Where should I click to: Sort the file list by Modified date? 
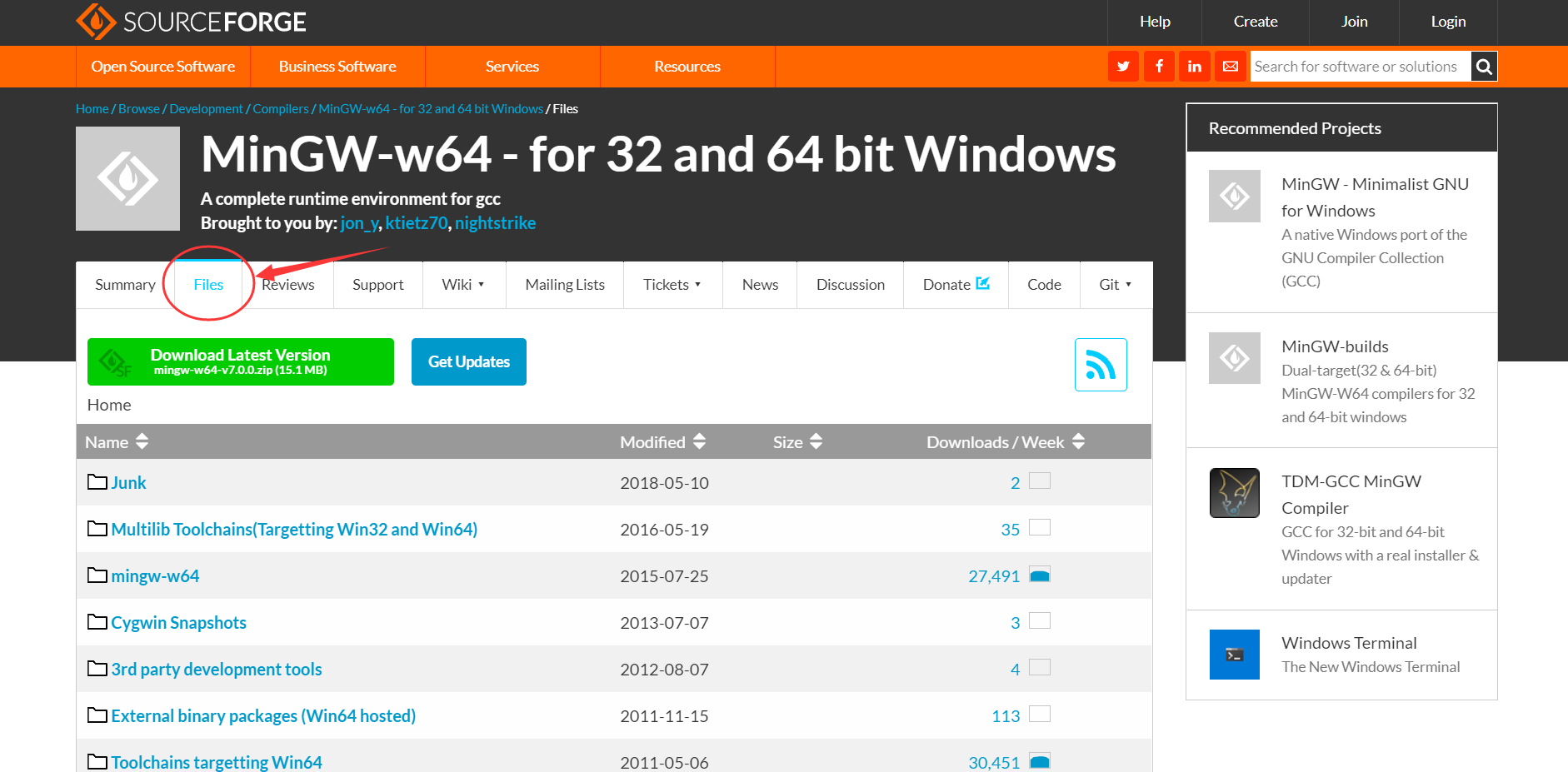662,442
